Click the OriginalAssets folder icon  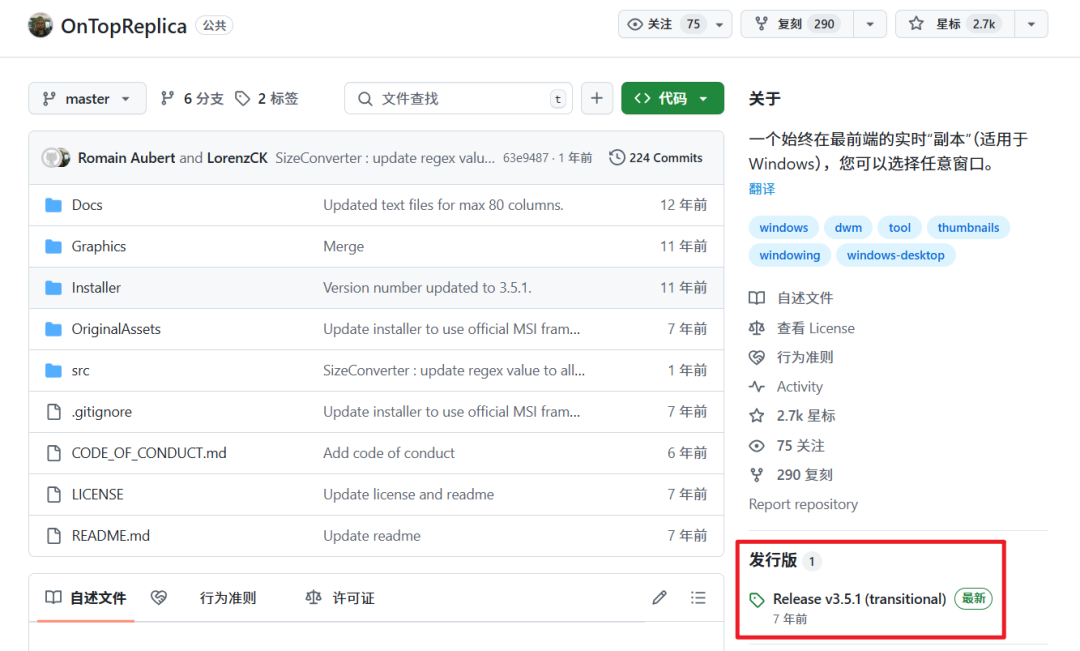(x=53, y=329)
